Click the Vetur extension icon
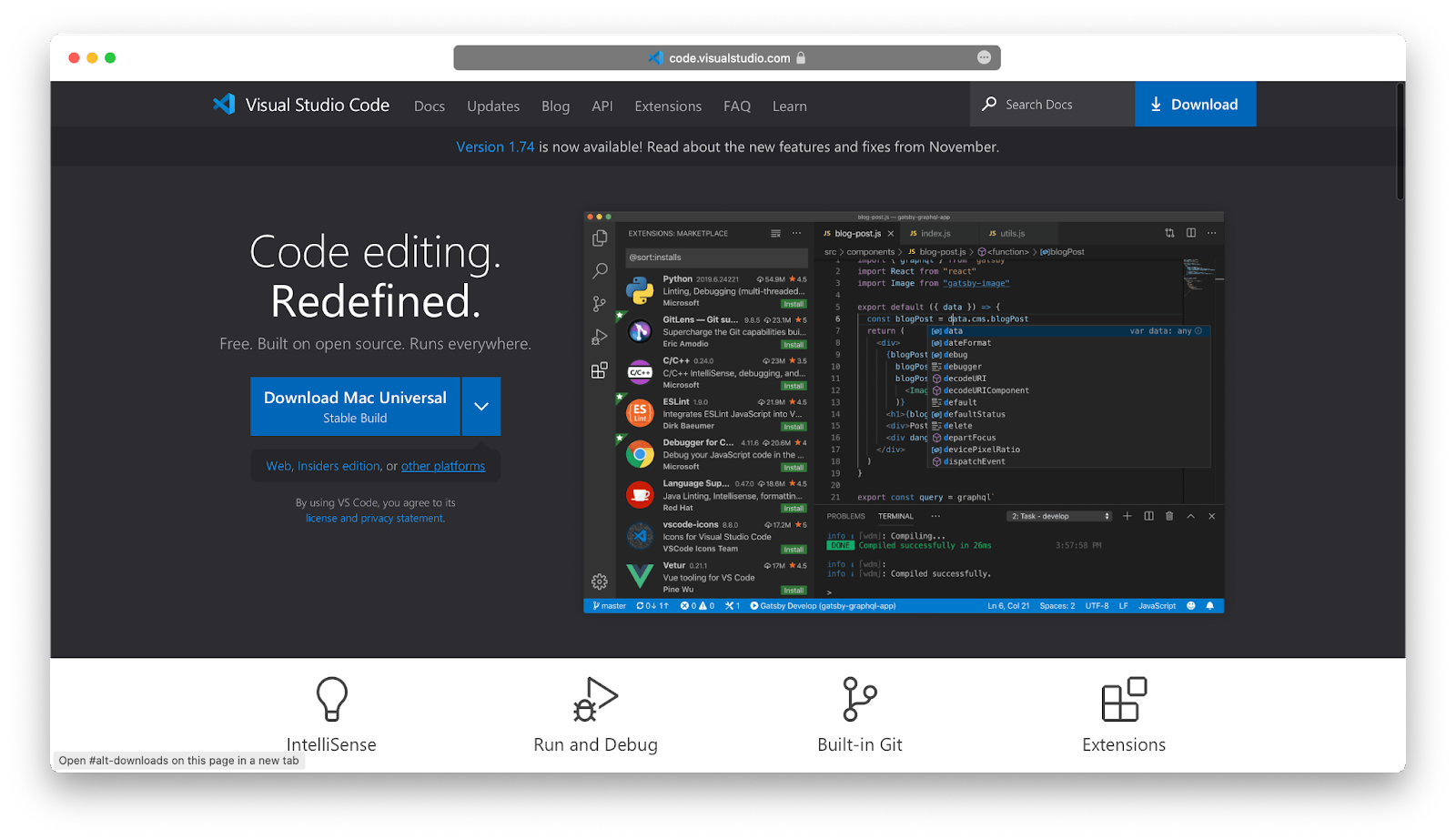The height and width of the screenshot is (839, 1456). click(x=640, y=577)
